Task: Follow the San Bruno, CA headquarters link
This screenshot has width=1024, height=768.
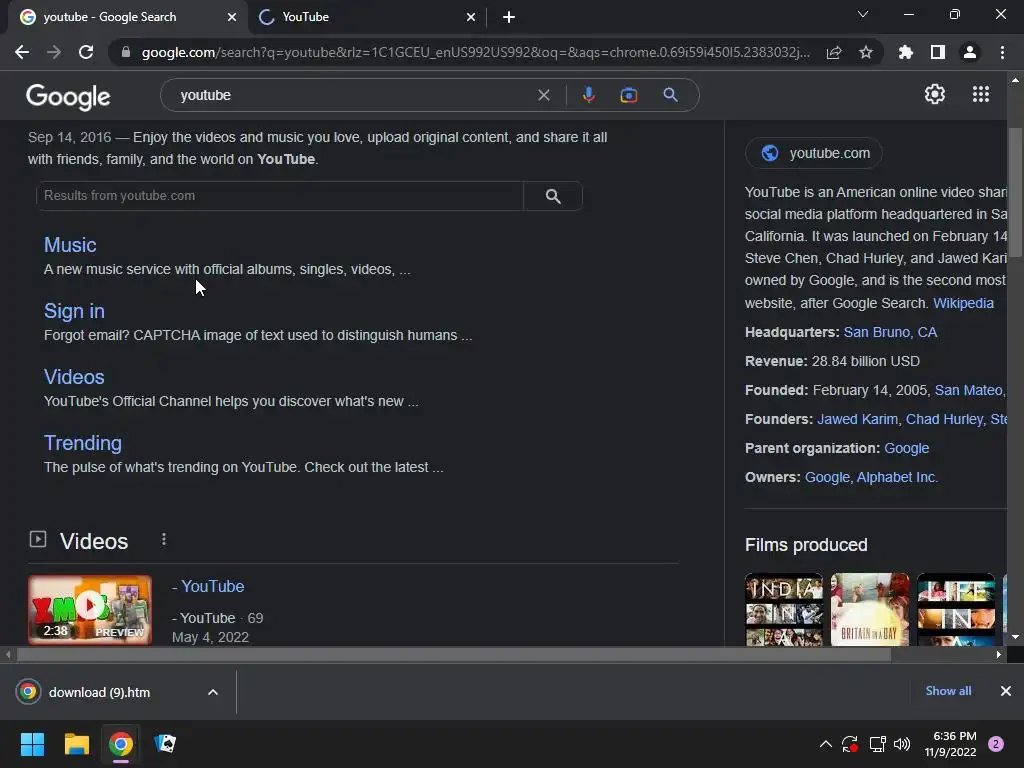Action: tap(890, 332)
